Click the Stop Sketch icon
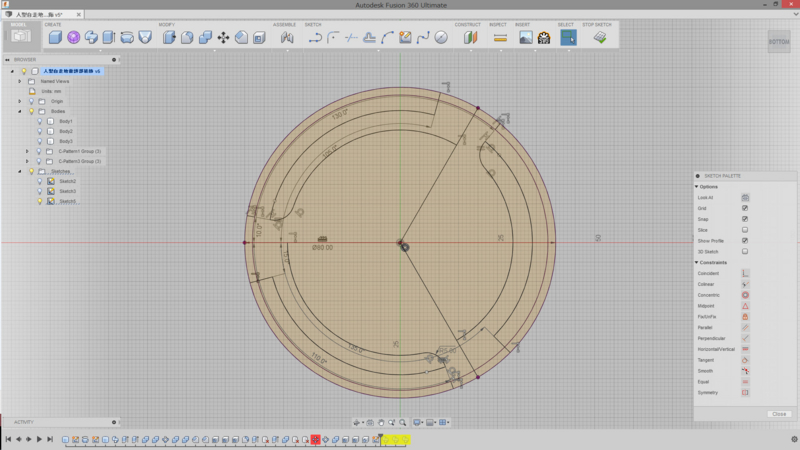Screen dimensions: 800x450 pos(600,37)
